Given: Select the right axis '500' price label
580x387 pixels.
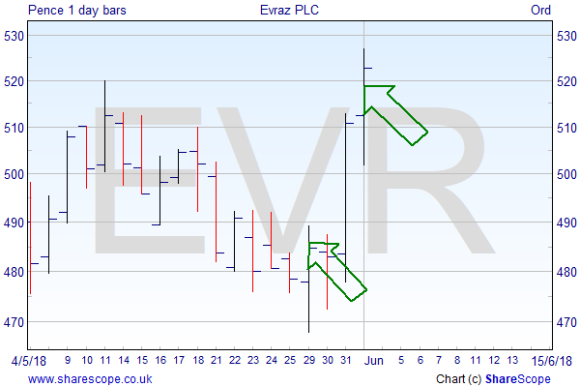Looking at the screenshot, I should tap(567, 174).
